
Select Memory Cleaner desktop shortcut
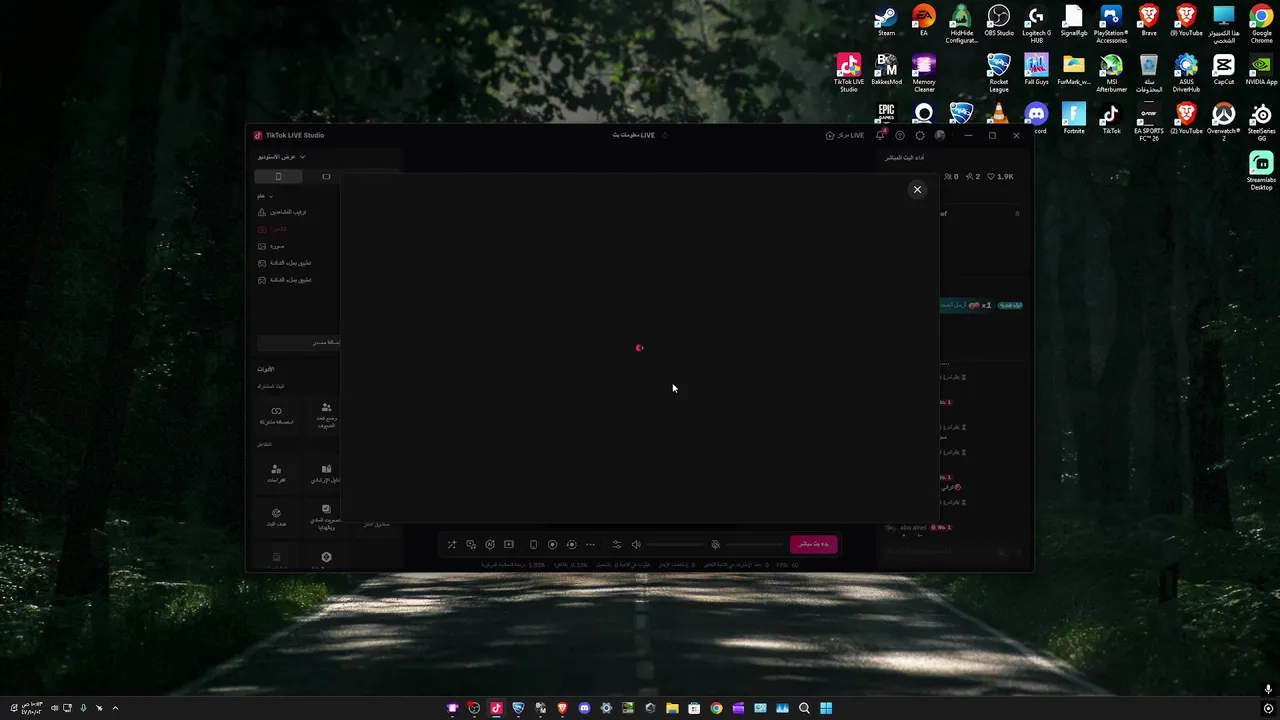pyautogui.click(x=924, y=72)
